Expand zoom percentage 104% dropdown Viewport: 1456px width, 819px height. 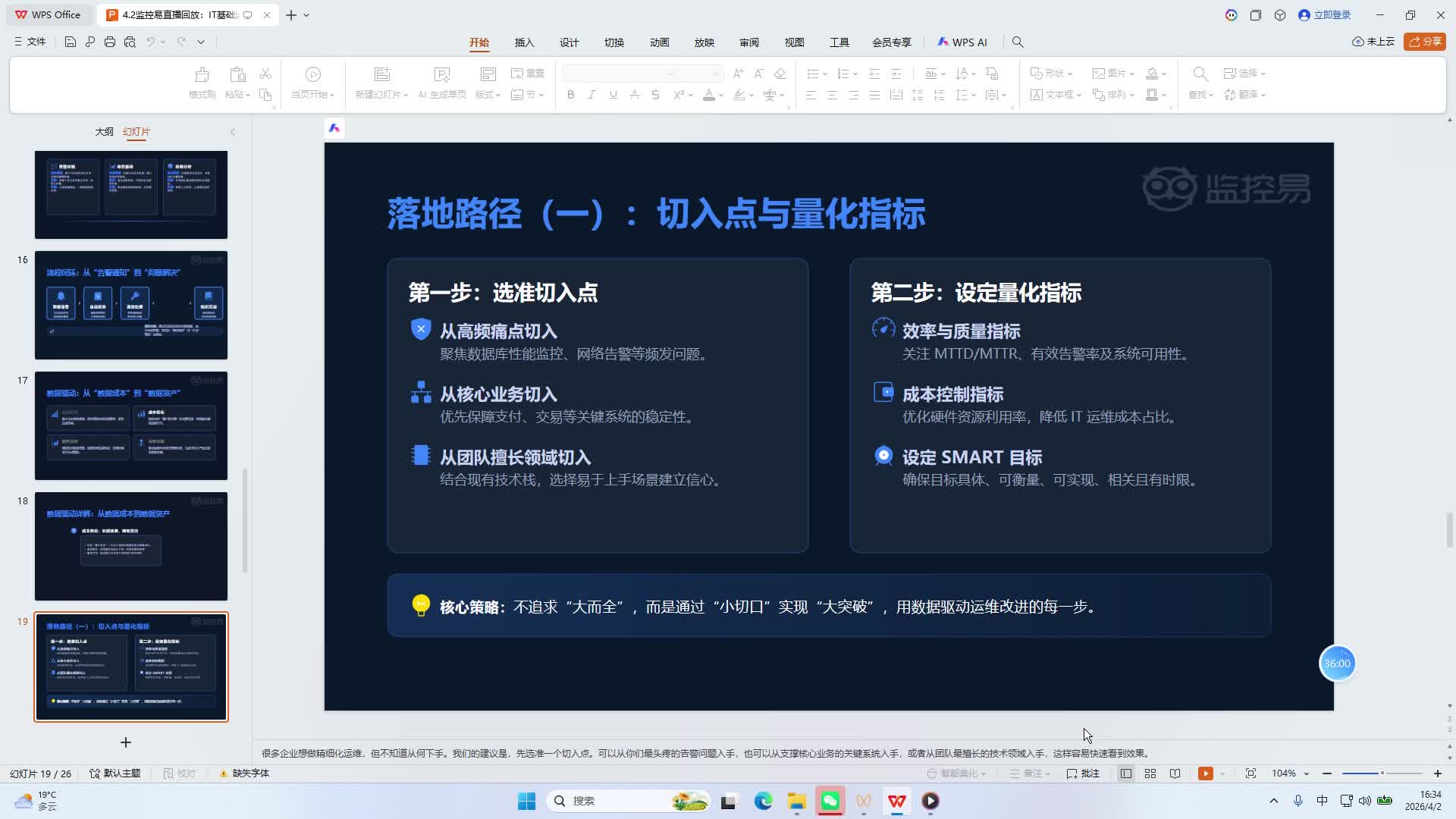[x=1307, y=773]
